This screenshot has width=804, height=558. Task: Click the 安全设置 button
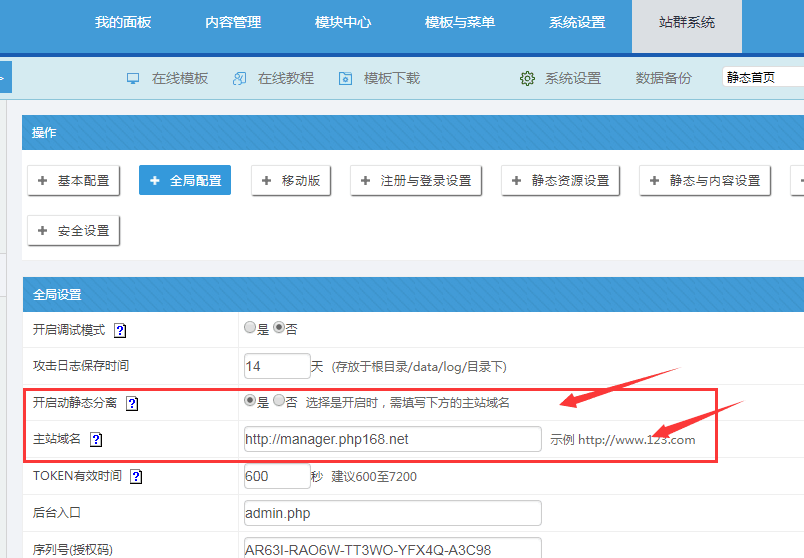tap(74, 231)
